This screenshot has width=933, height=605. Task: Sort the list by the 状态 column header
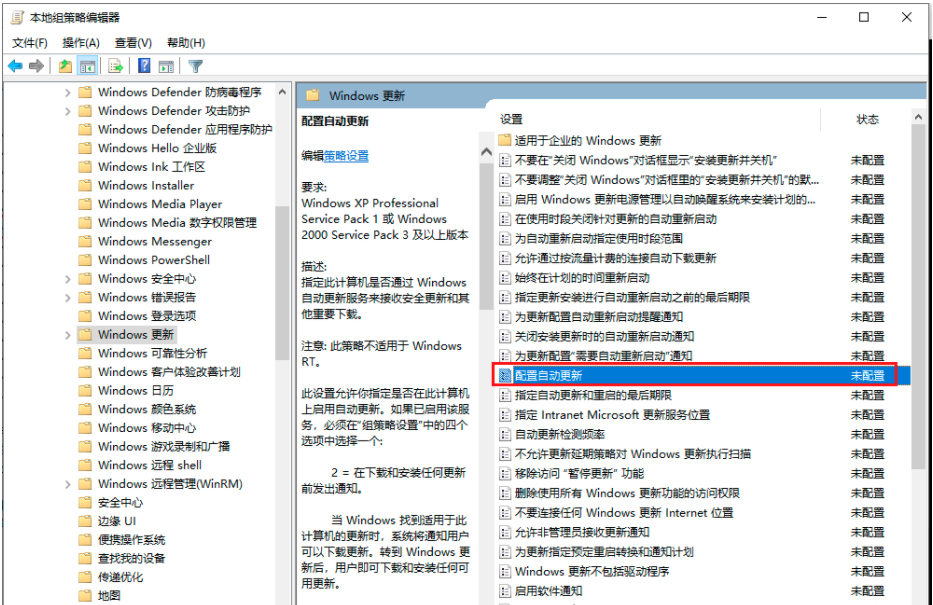click(x=867, y=119)
